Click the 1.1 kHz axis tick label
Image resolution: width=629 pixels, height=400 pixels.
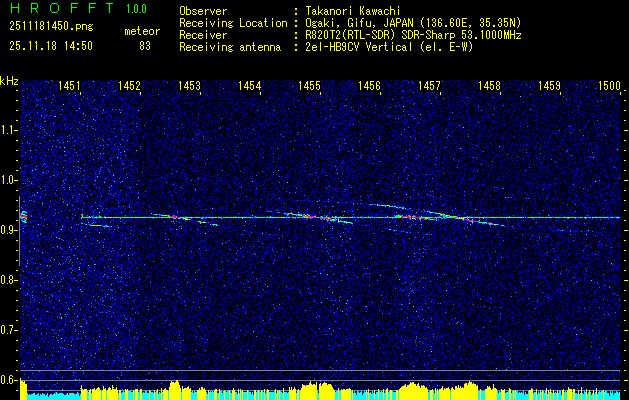tap(8, 130)
